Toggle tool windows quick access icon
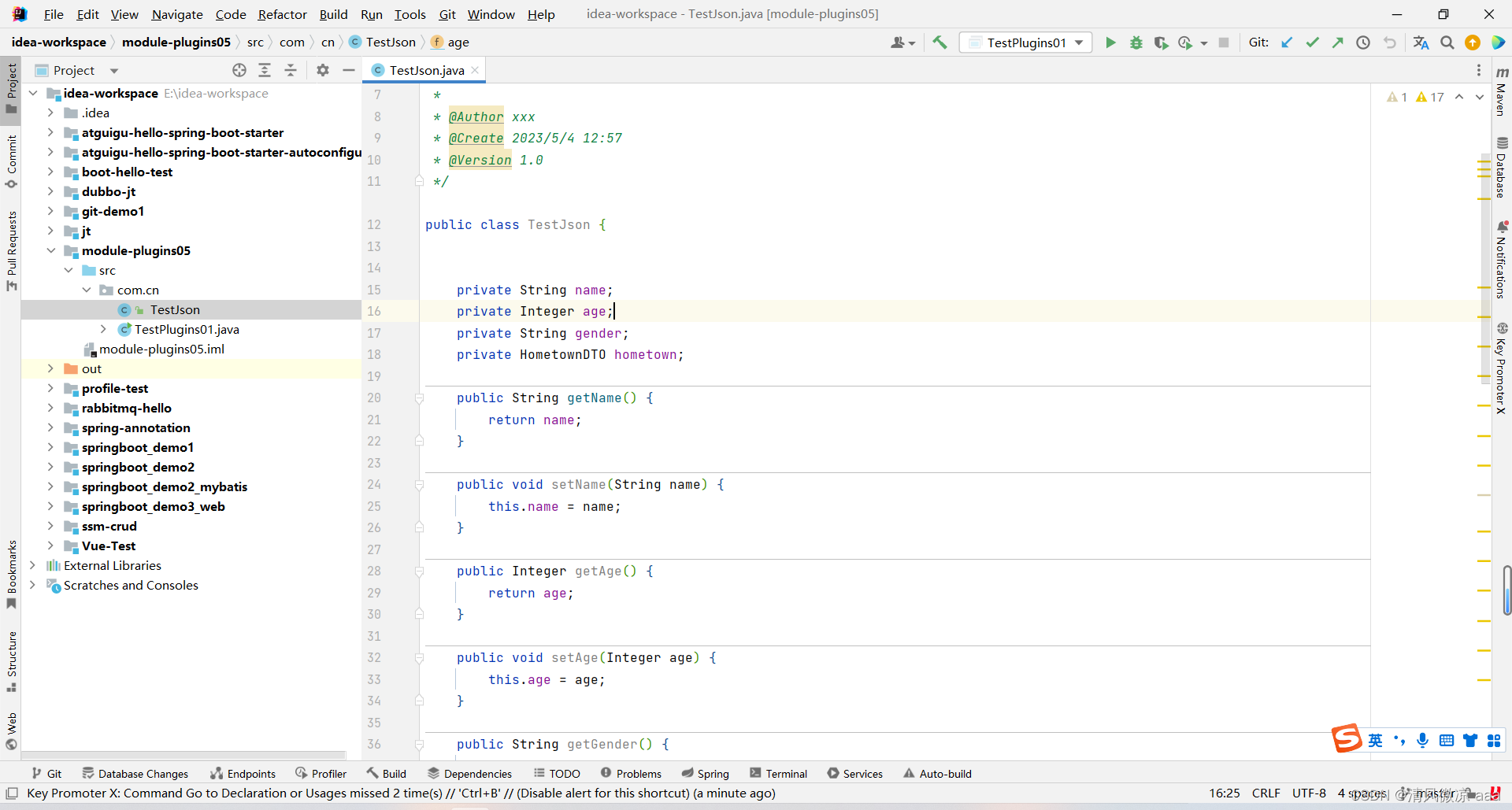The image size is (1512, 810). tap(12, 793)
